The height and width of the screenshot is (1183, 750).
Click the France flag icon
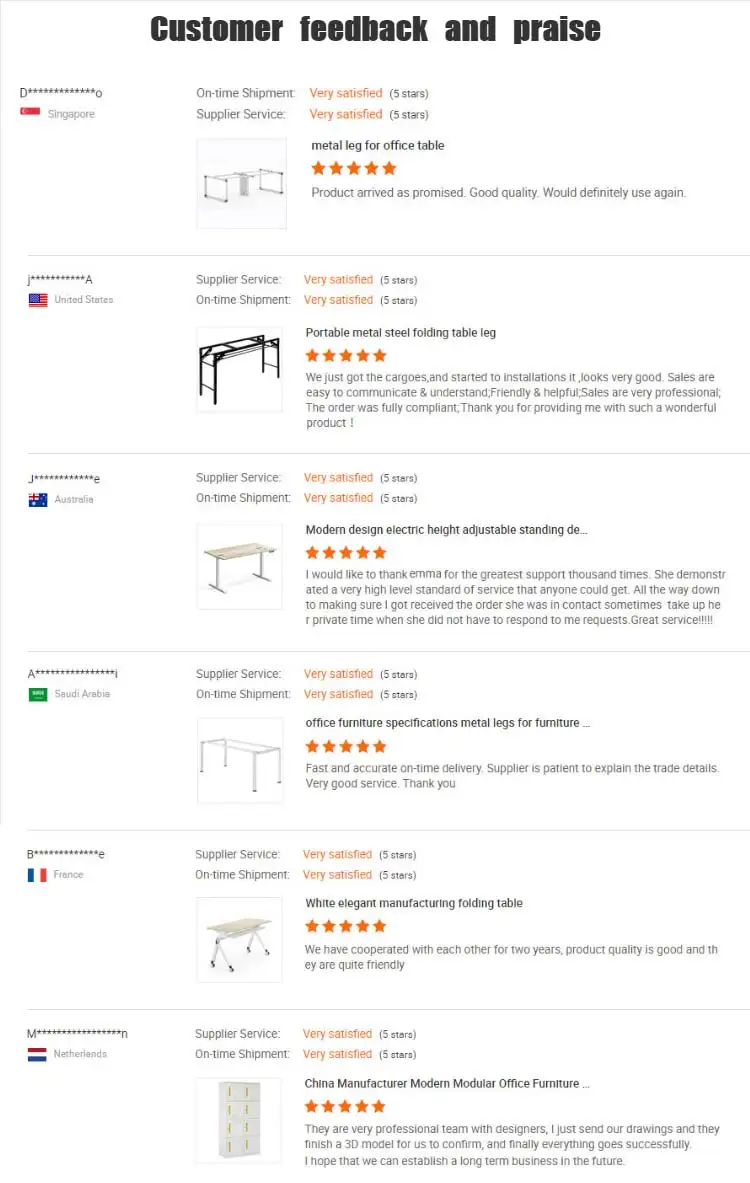tap(37, 875)
